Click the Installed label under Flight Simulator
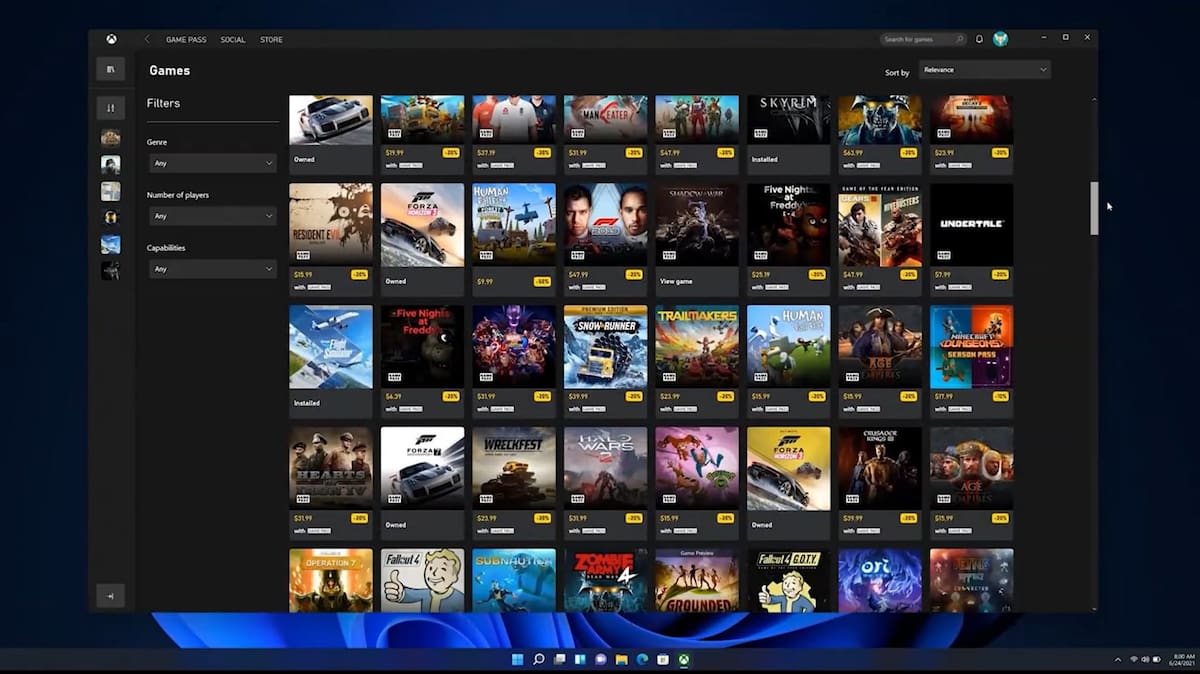The height and width of the screenshot is (674, 1200). (307, 403)
